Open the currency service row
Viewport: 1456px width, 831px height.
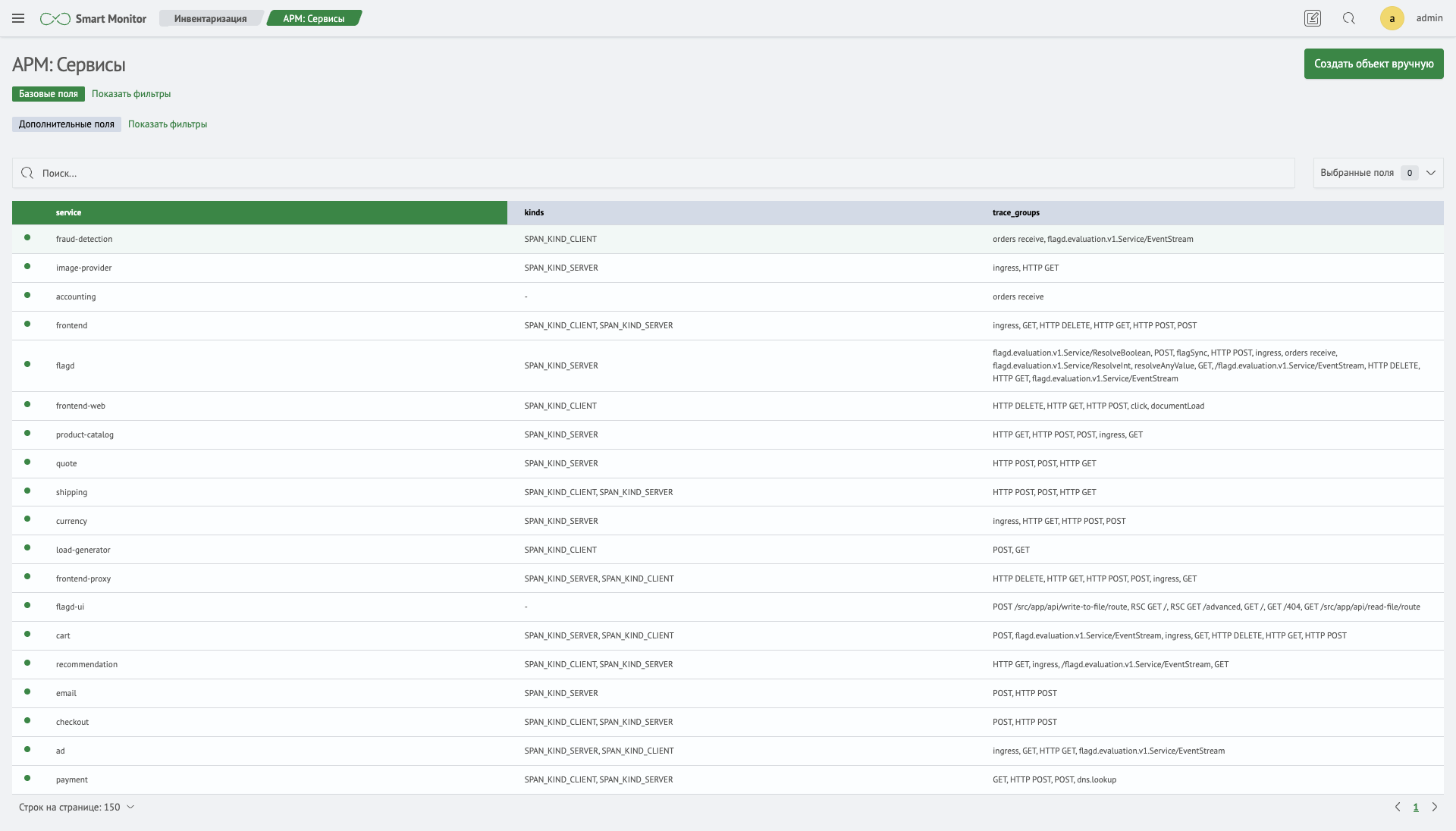pos(728,521)
